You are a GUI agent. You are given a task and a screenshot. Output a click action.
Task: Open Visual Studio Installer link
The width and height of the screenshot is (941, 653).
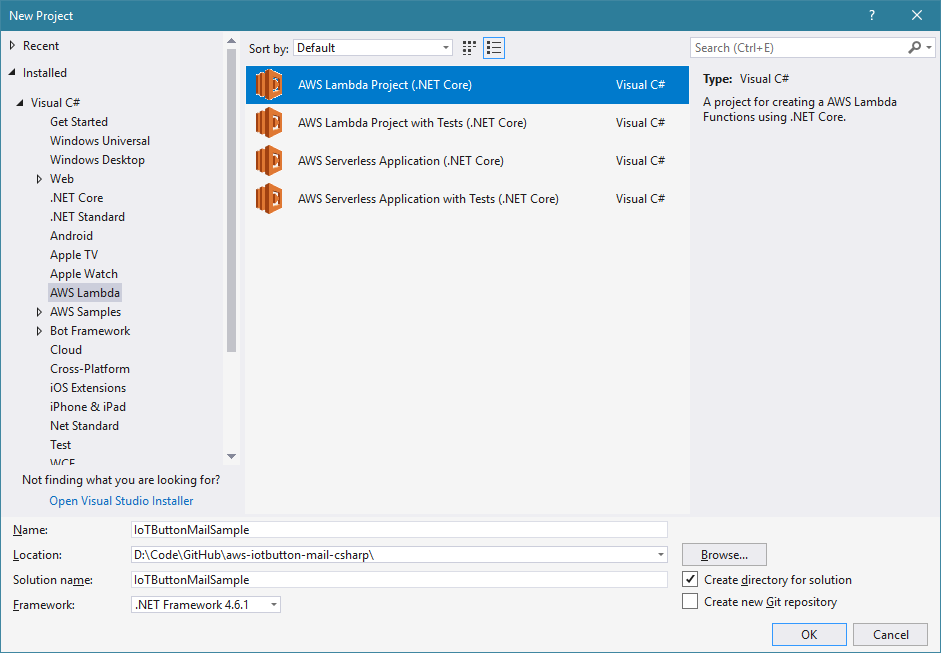[121, 501]
